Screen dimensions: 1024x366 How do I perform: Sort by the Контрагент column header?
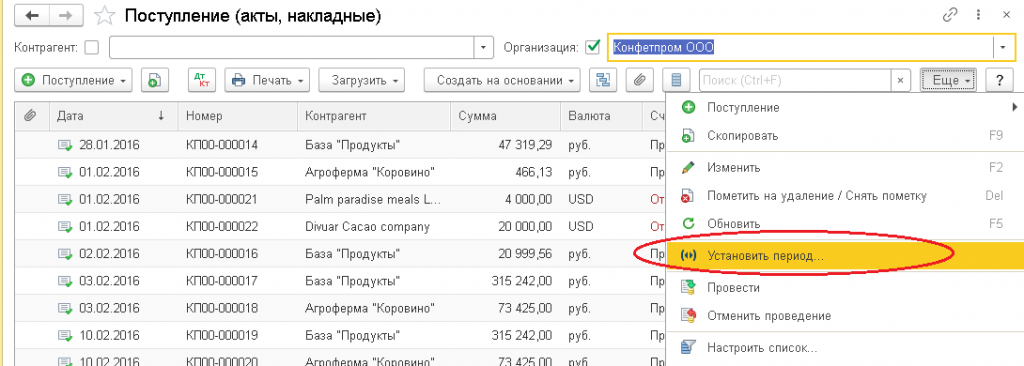(x=374, y=116)
